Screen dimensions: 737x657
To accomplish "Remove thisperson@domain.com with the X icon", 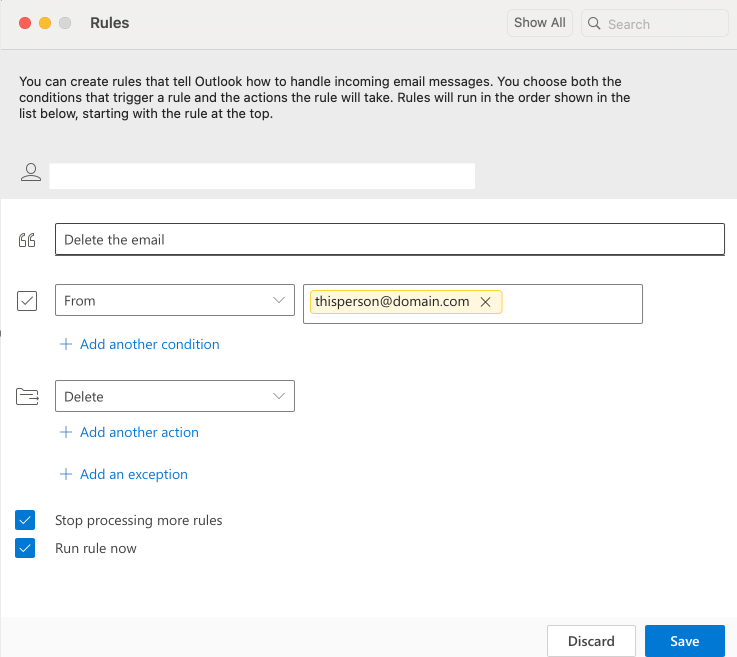I will (486, 302).
